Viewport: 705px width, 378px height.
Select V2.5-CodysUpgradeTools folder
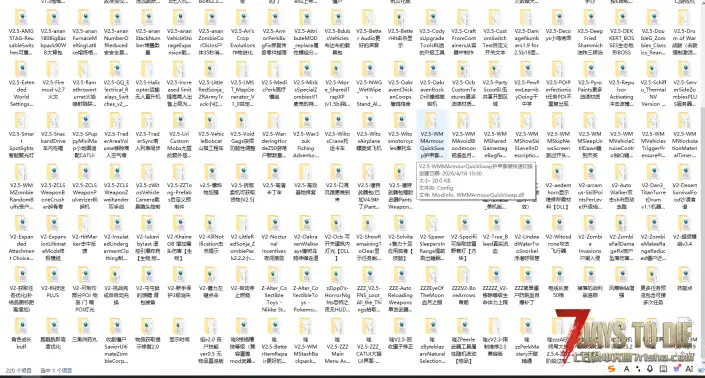point(432,32)
